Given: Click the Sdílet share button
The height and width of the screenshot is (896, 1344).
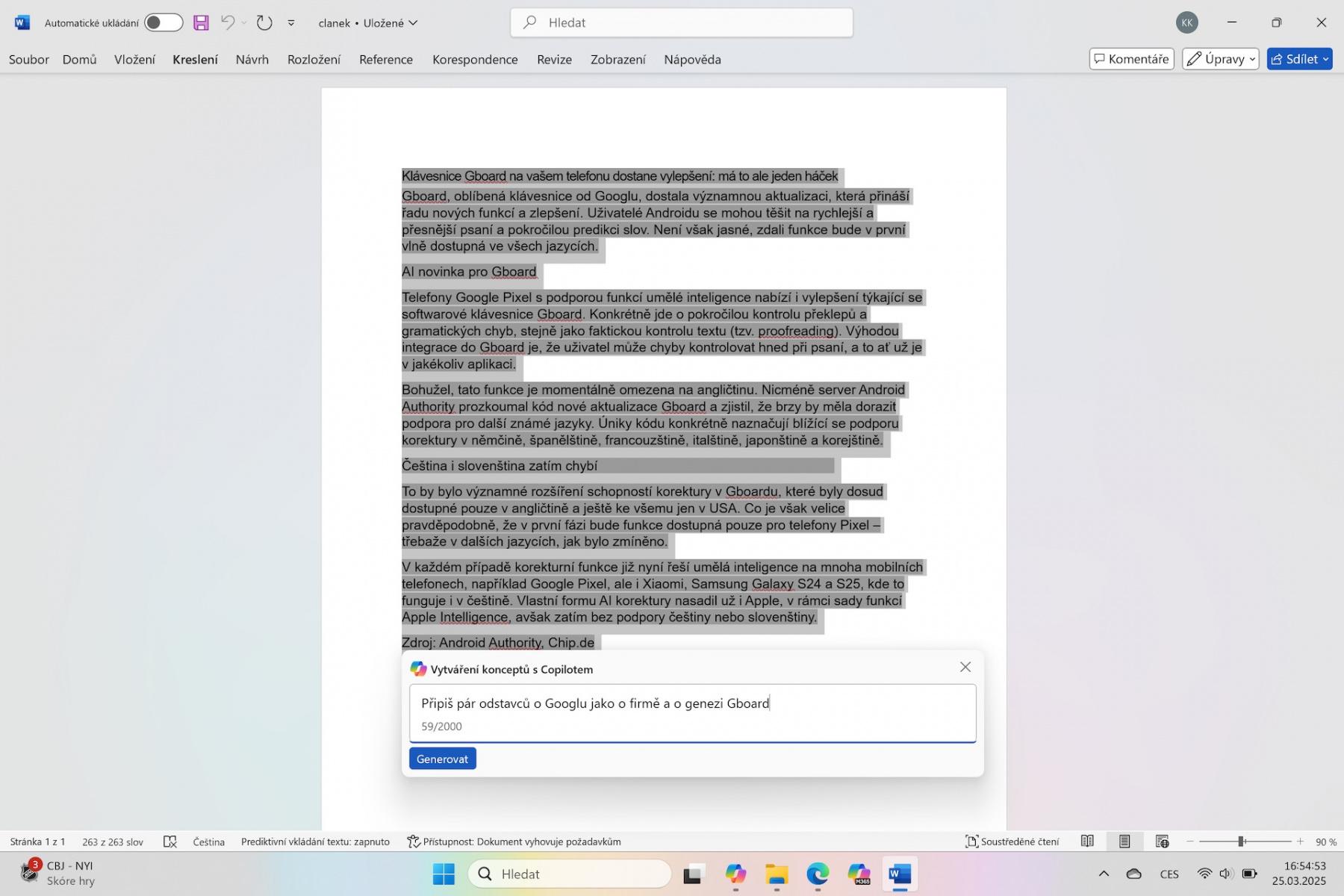Looking at the screenshot, I should tap(1299, 59).
